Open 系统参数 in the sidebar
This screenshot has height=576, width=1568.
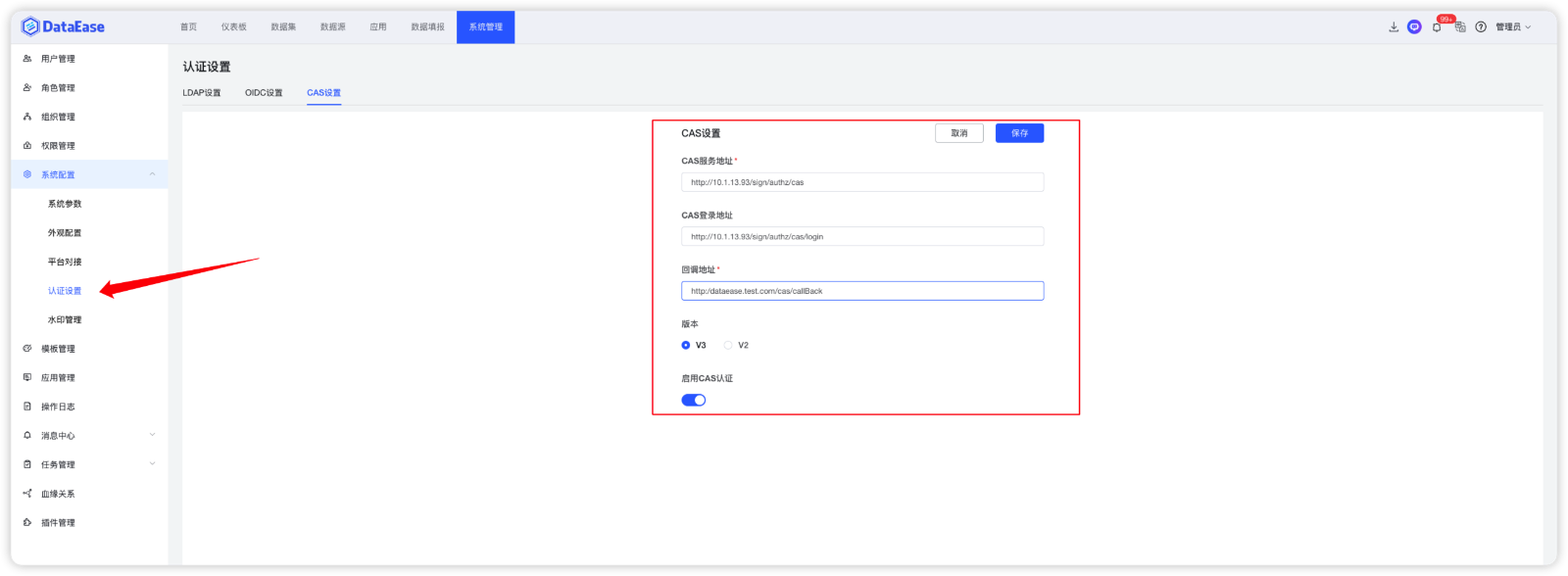point(65,204)
